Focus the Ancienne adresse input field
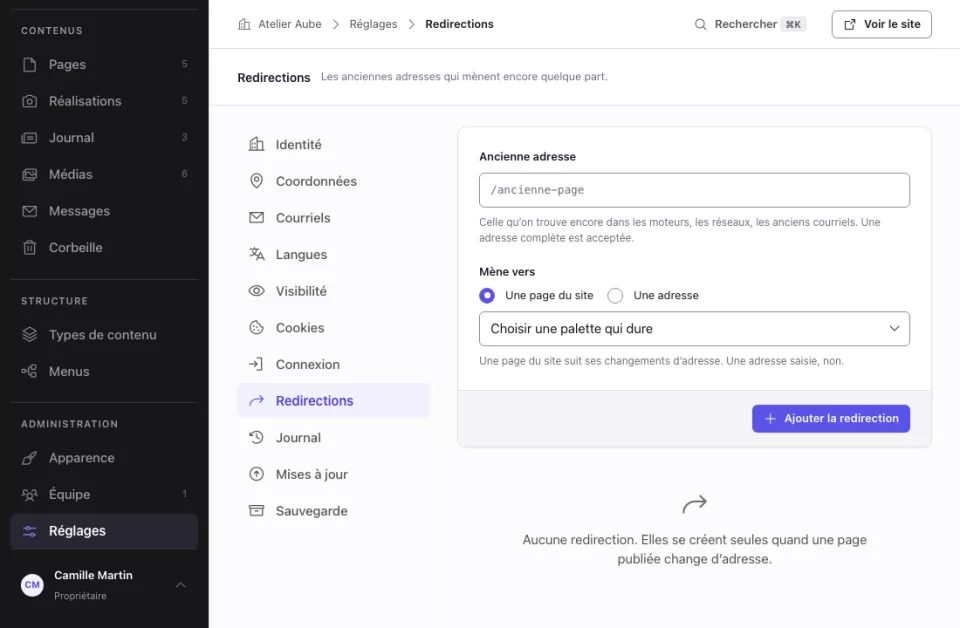Screen dimensions: 960x628 click(694, 190)
